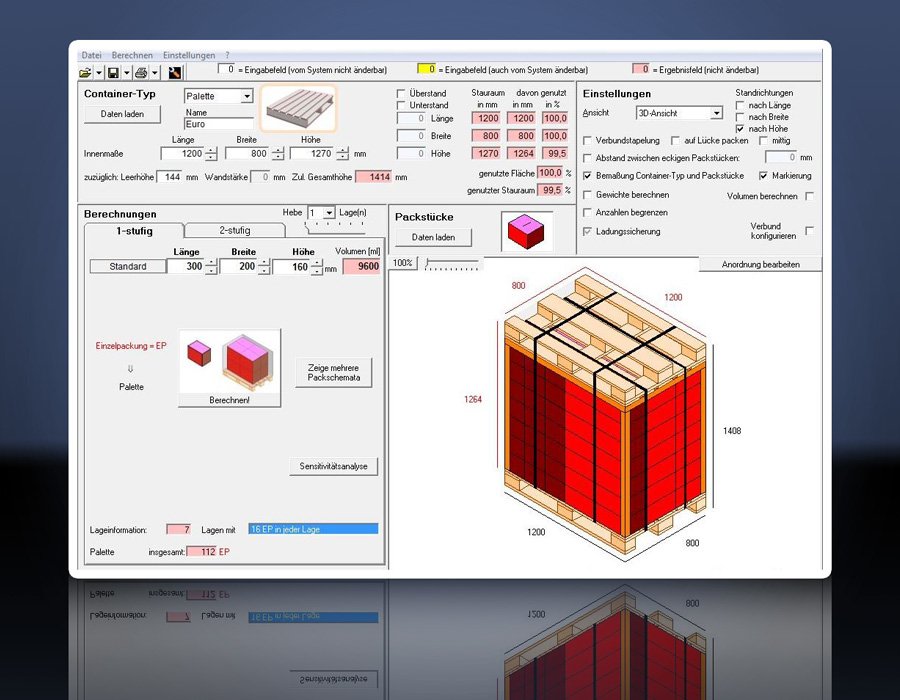The width and height of the screenshot is (900, 700).
Task: Expand the arrow next to printer icon
Action: (155, 72)
